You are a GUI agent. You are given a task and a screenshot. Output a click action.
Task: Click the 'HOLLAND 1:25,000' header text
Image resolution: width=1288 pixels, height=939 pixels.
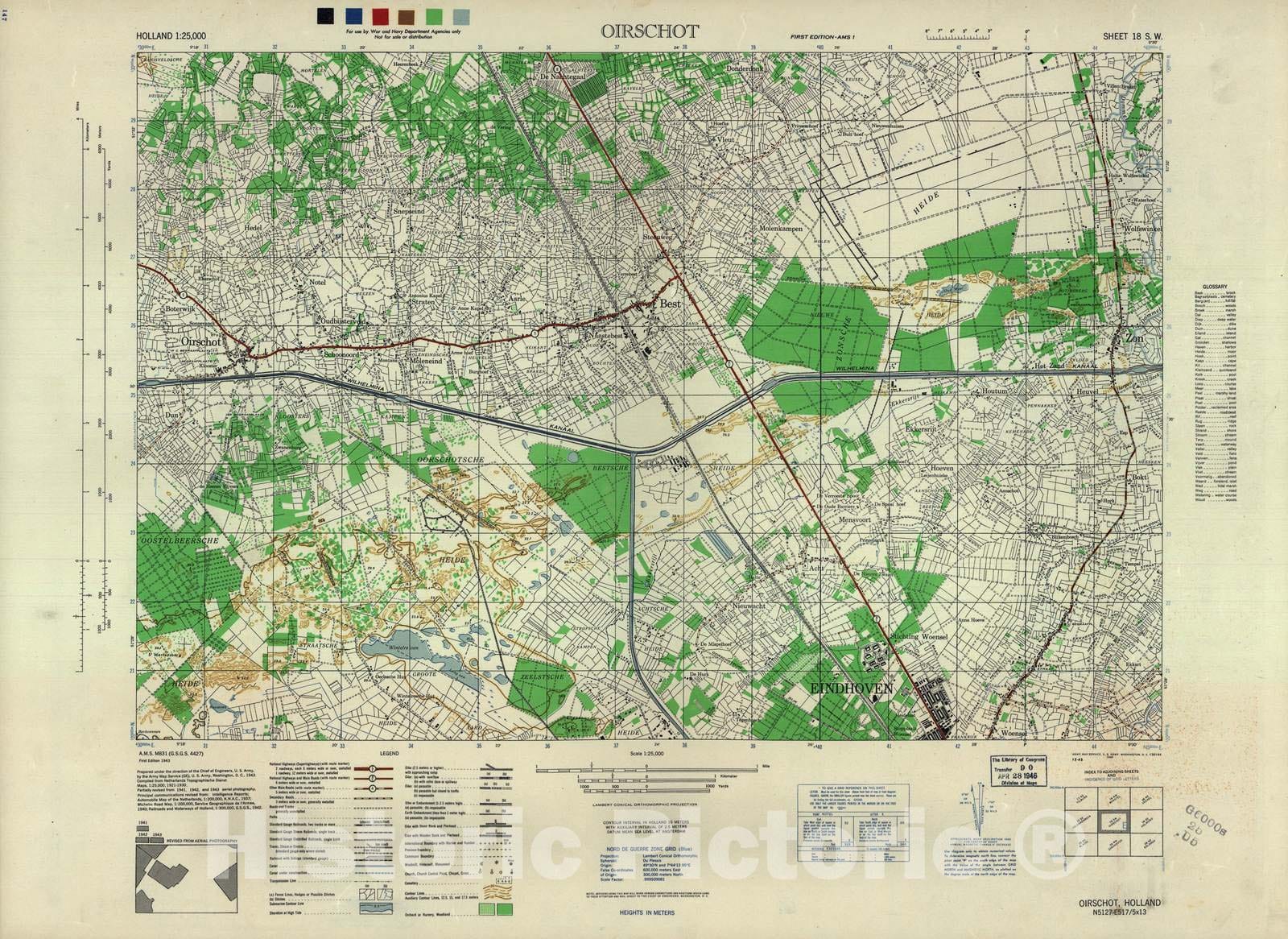click(x=171, y=37)
